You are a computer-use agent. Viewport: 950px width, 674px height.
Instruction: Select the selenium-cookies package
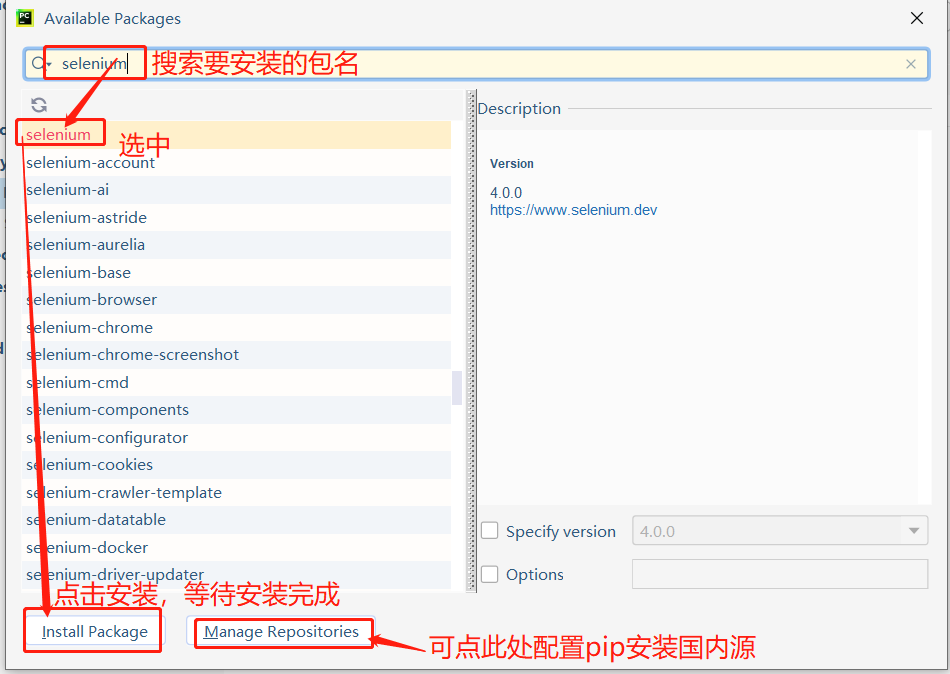(89, 465)
